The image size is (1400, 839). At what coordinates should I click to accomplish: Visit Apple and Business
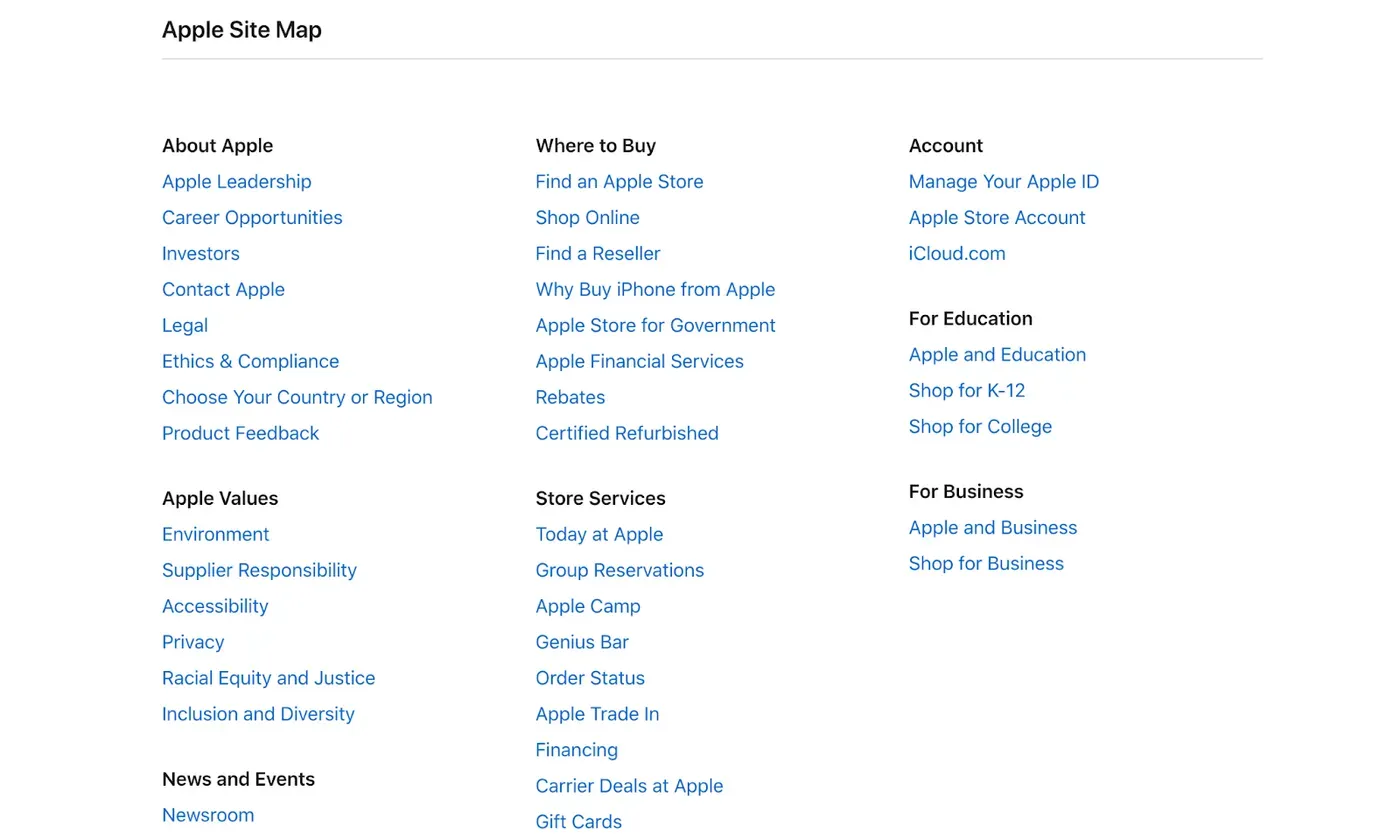coord(992,527)
